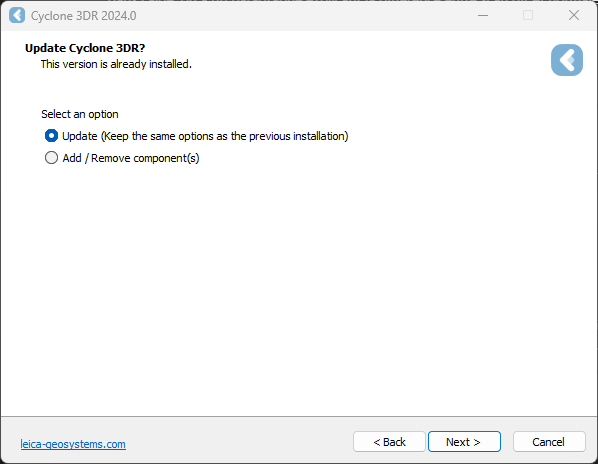Click the 'Update (Keep the same options...)' label text
Viewport: 598px width, 464px height.
click(205, 136)
